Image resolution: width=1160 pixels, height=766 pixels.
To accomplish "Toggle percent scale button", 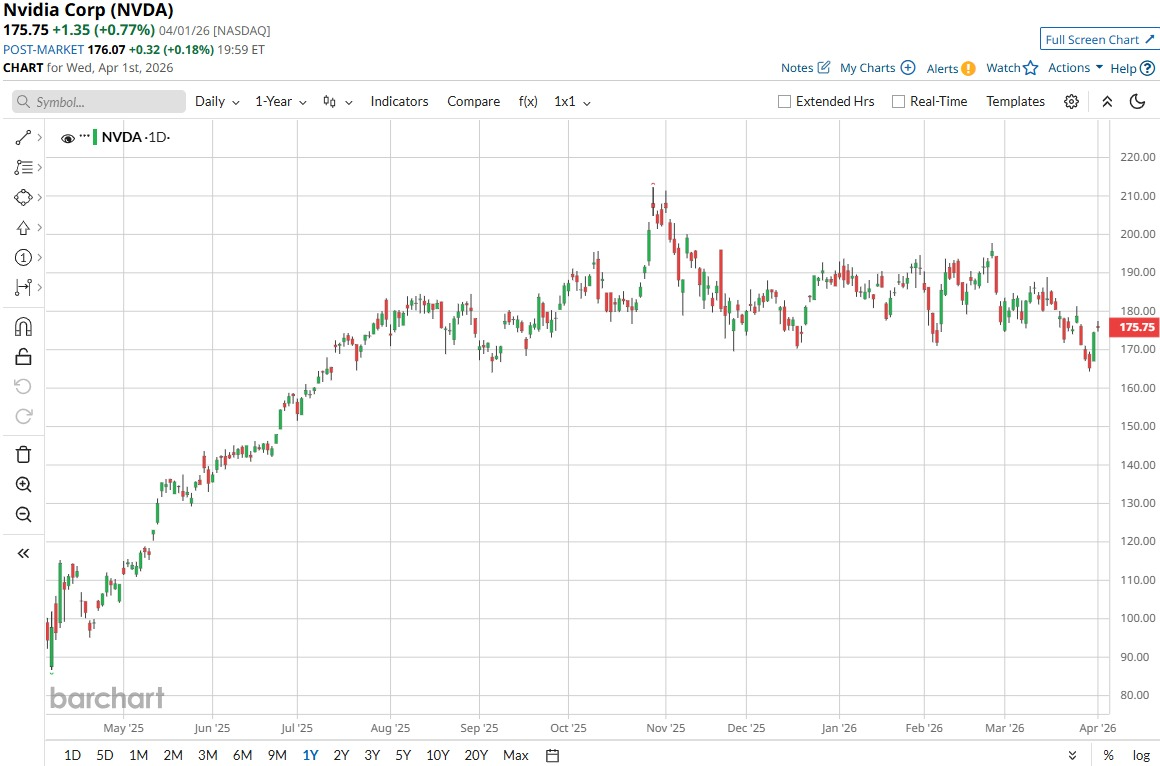I will point(1108,755).
